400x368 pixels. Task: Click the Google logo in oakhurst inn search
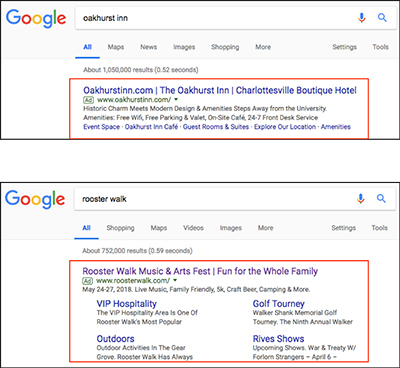pyautogui.click(x=36, y=18)
